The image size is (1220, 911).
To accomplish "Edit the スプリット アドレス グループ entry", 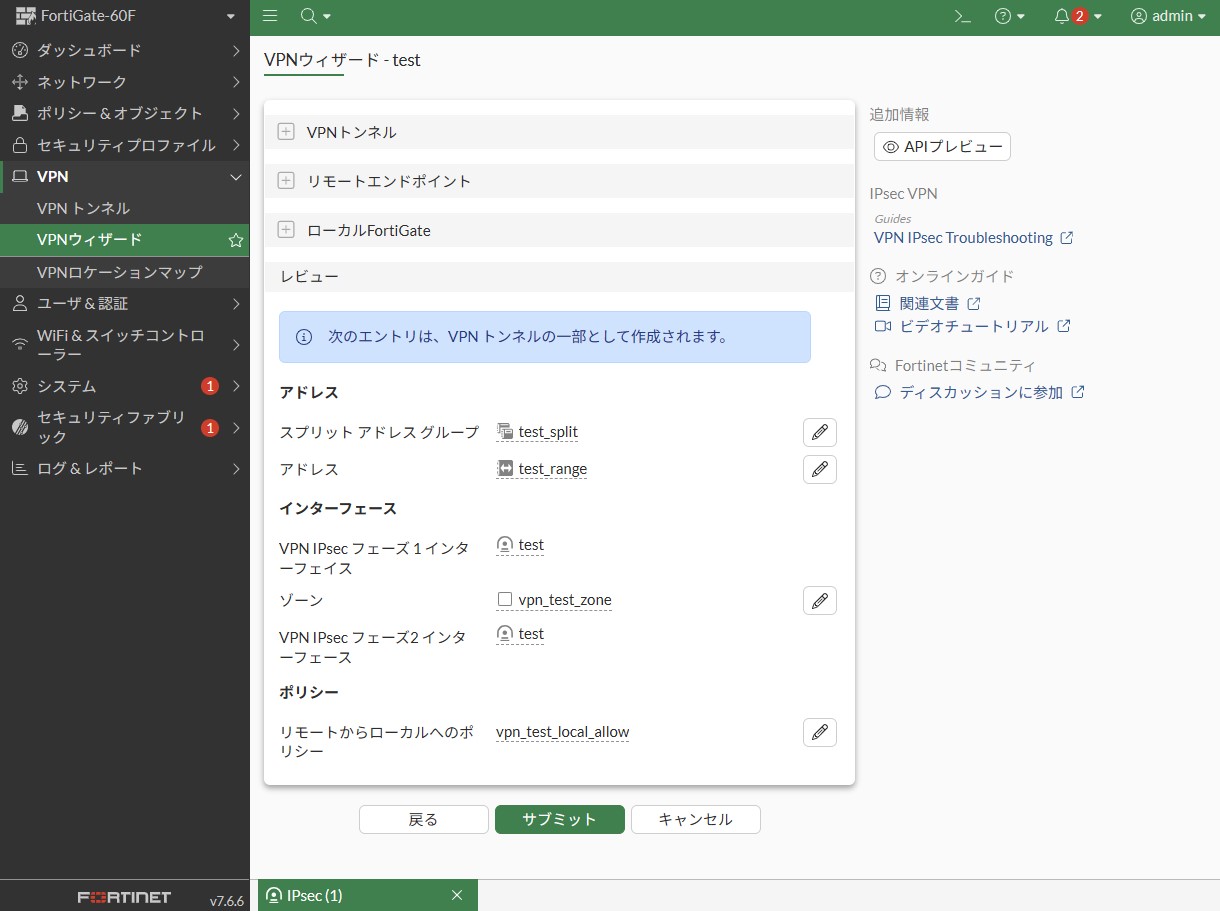I will click(x=819, y=432).
